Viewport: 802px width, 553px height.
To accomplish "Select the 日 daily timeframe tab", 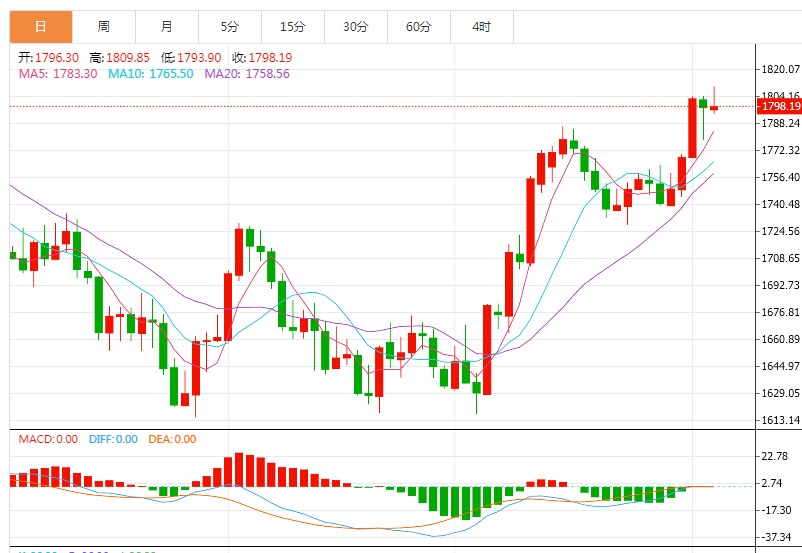I will 41,27.
